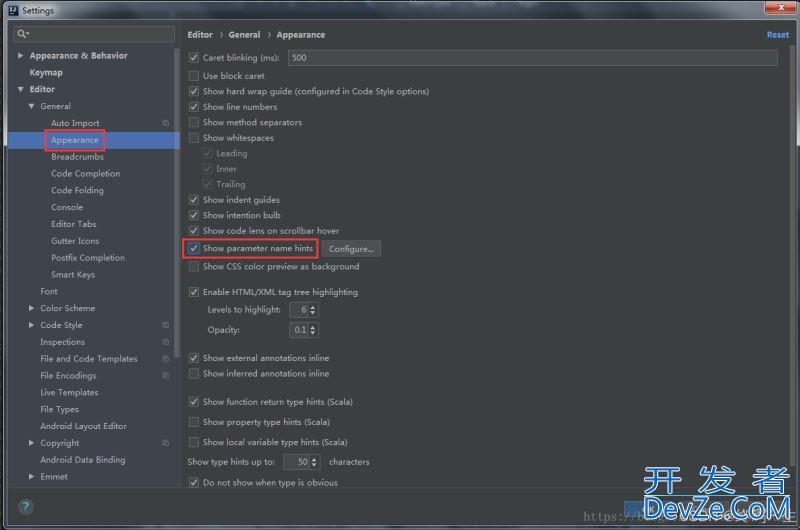This screenshot has width=800, height=530.
Task: Collapse the General tree node arrow
Action: click(32, 106)
